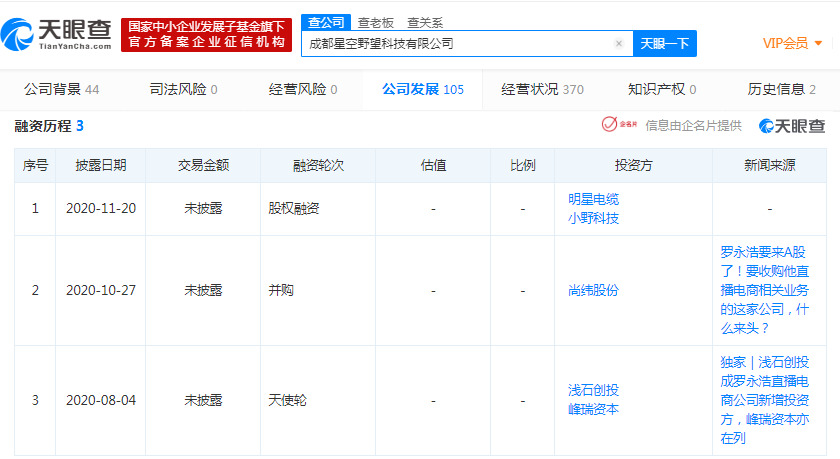
Task: Click the 投资方 column header
Action: pos(633,165)
